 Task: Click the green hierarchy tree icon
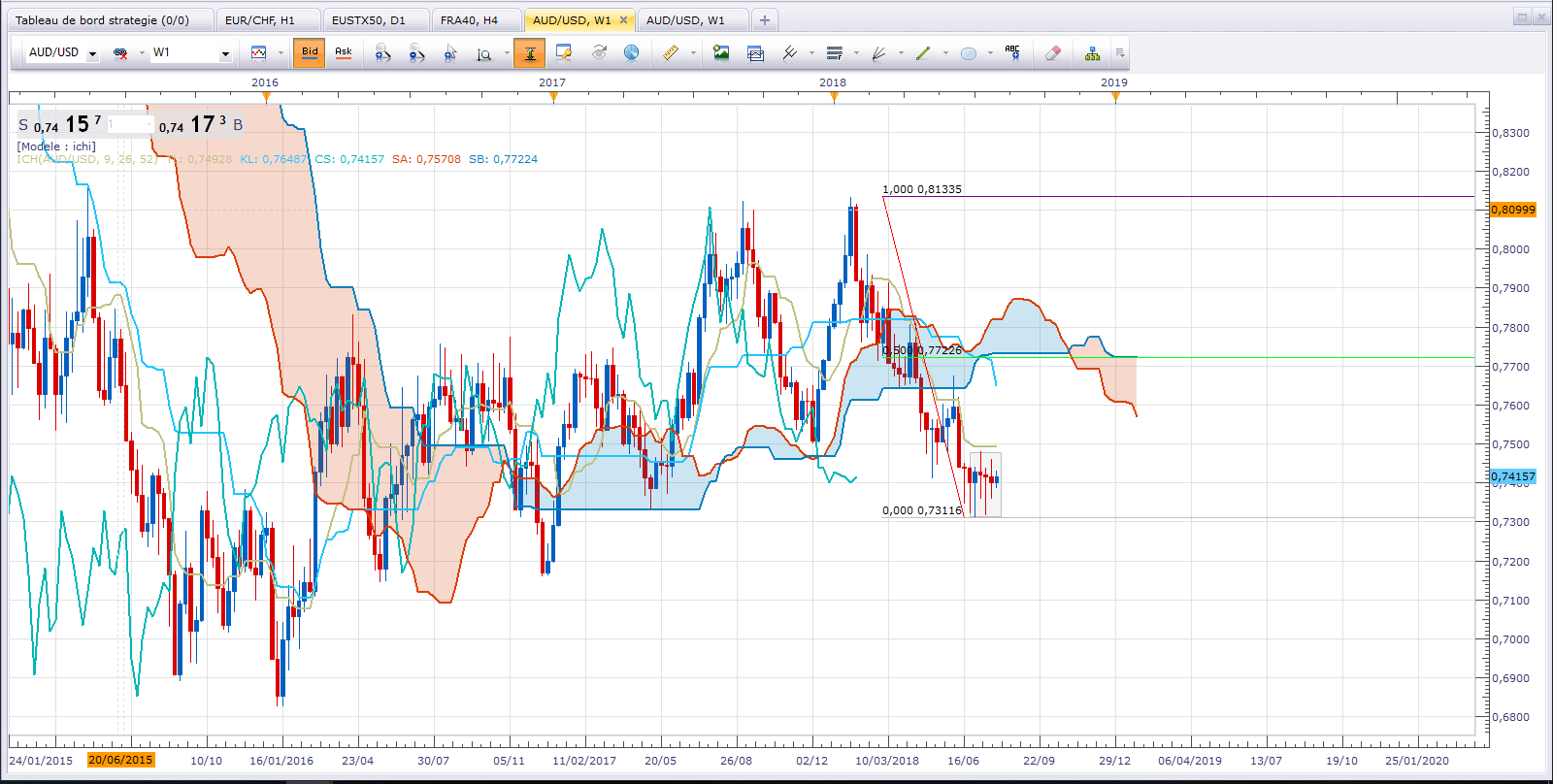[1092, 53]
